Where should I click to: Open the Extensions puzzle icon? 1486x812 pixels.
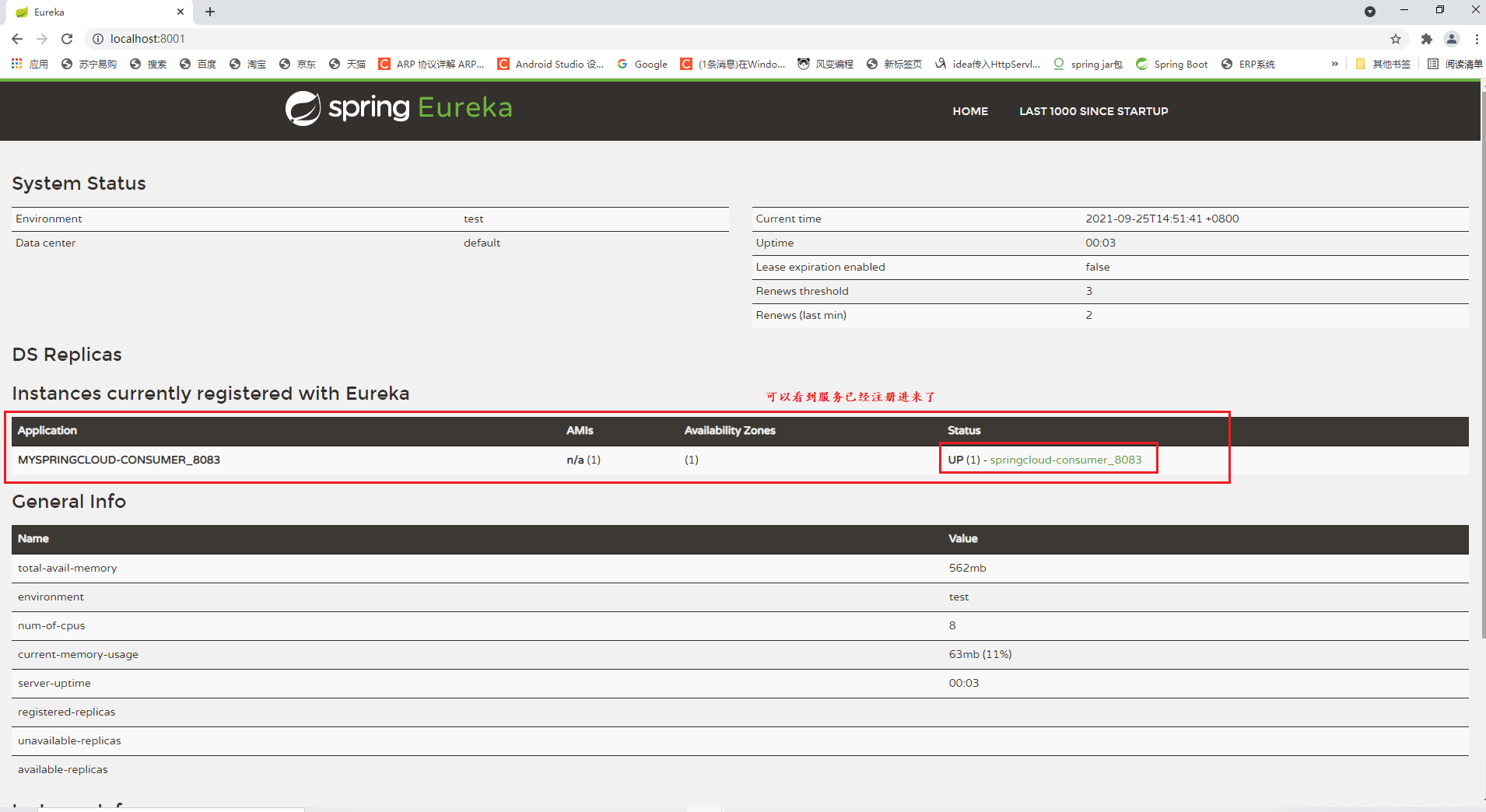point(1427,39)
